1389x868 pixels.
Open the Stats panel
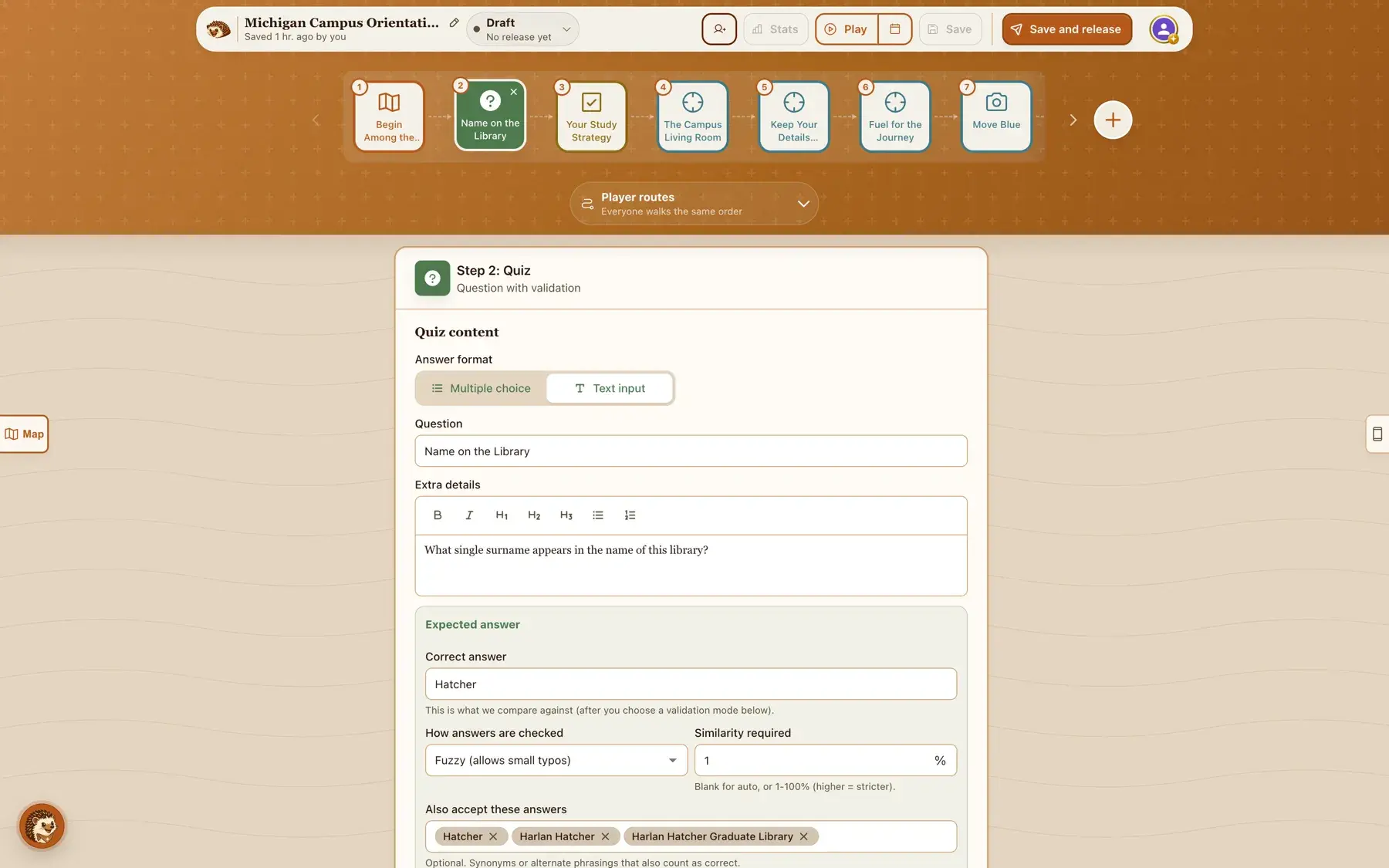(x=776, y=29)
